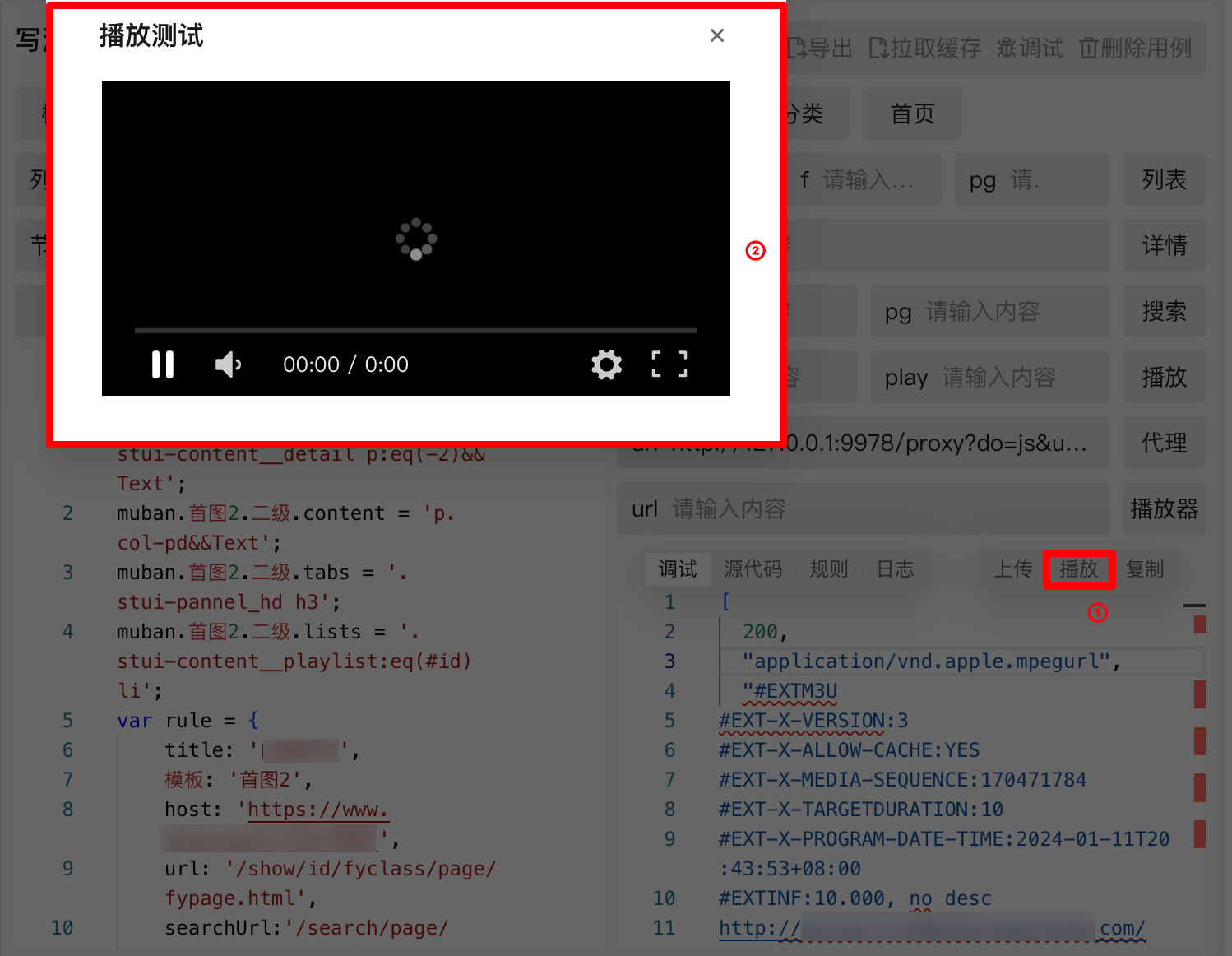Click 'searchUrl' code line
This screenshot has width=1232, height=956.
[307, 928]
